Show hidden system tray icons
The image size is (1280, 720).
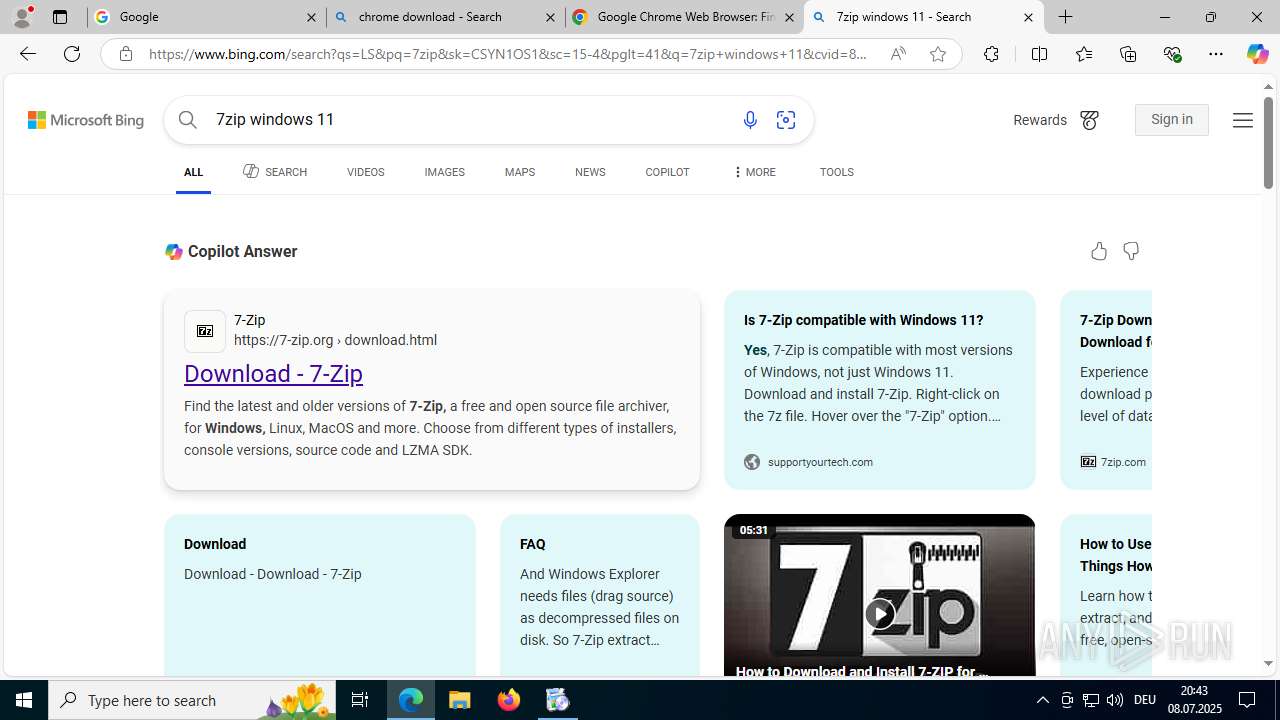coord(1042,700)
